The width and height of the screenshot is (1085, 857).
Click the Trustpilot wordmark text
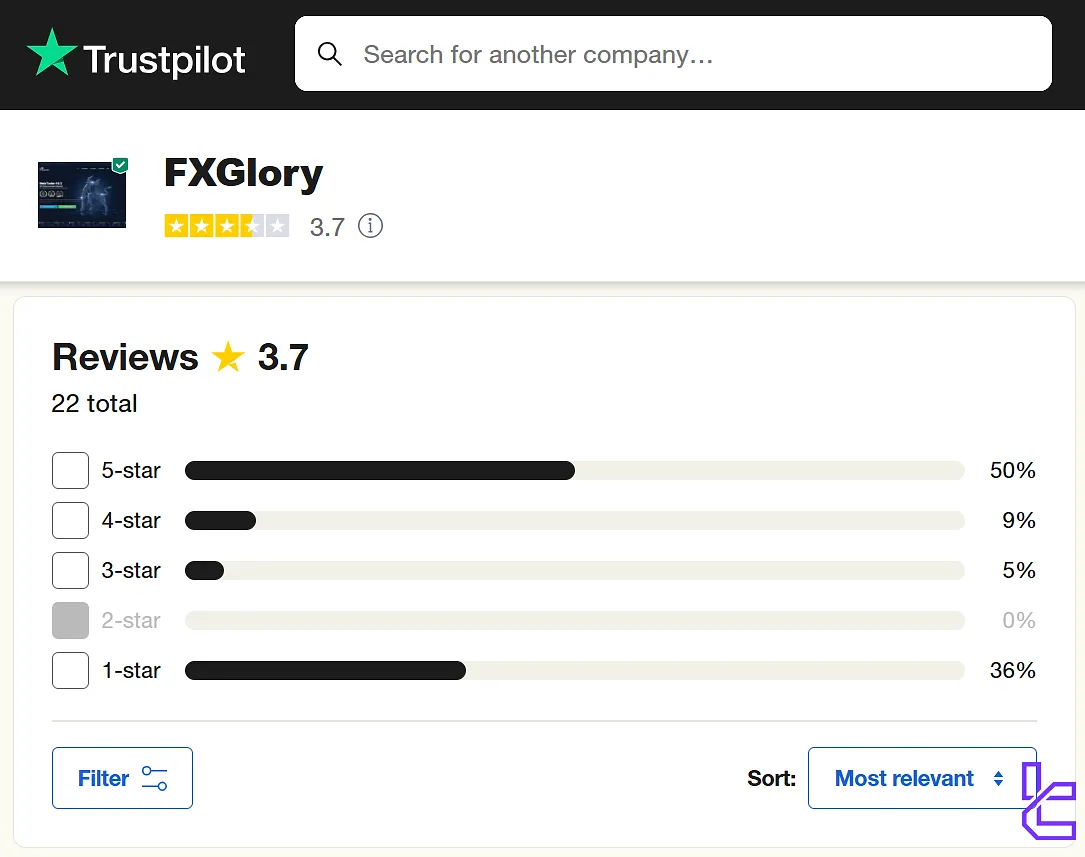coord(164,60)
